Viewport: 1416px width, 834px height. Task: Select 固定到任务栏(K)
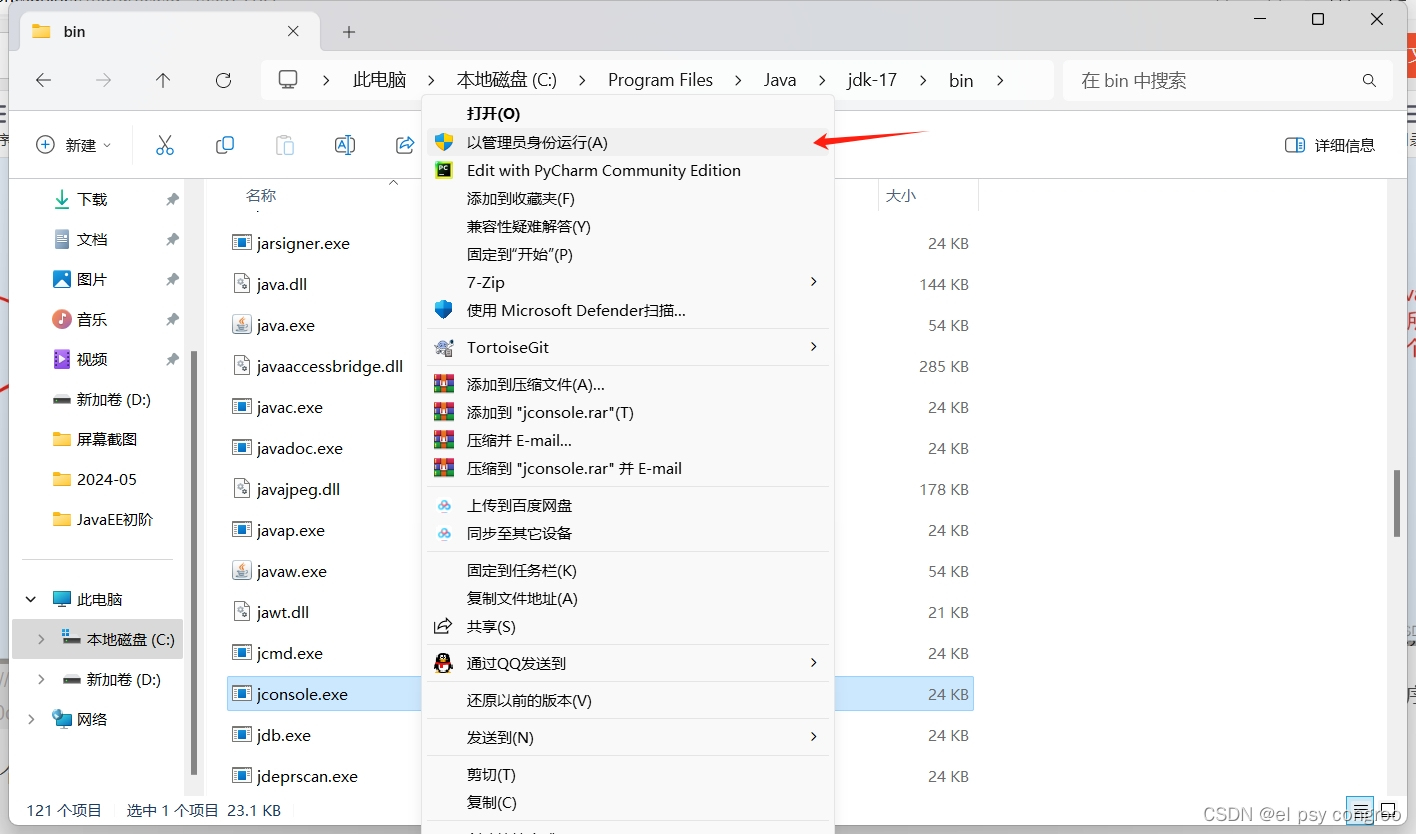[x=629, y=570]
